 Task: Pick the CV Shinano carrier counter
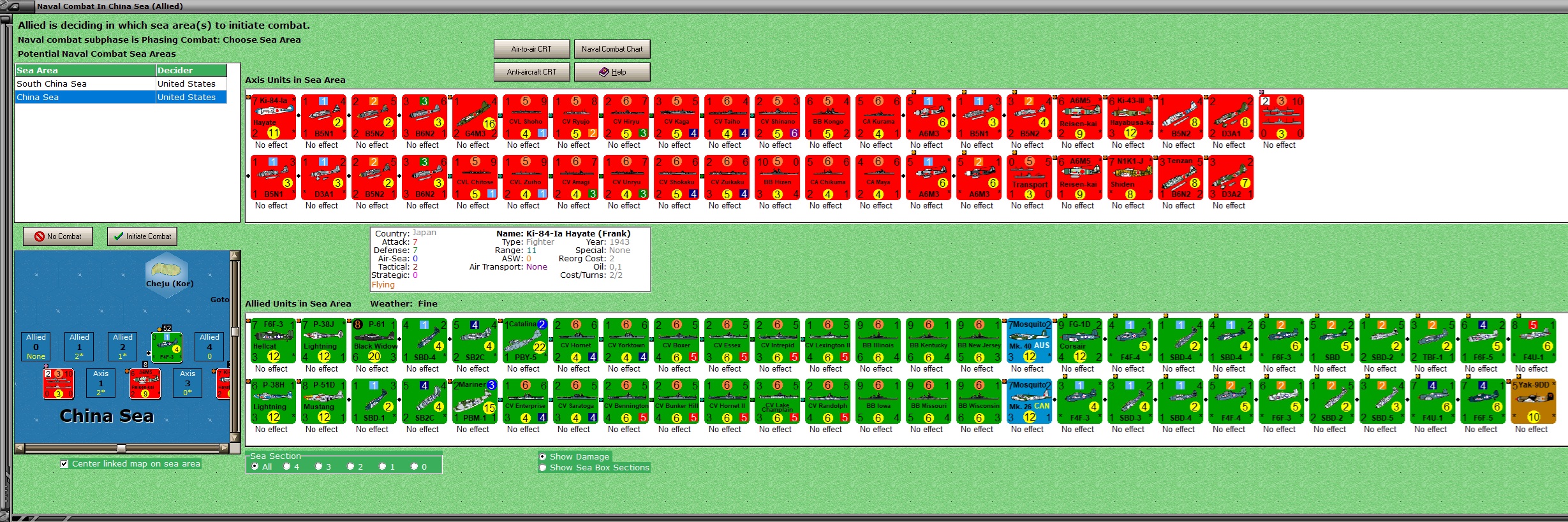[778, 117]
